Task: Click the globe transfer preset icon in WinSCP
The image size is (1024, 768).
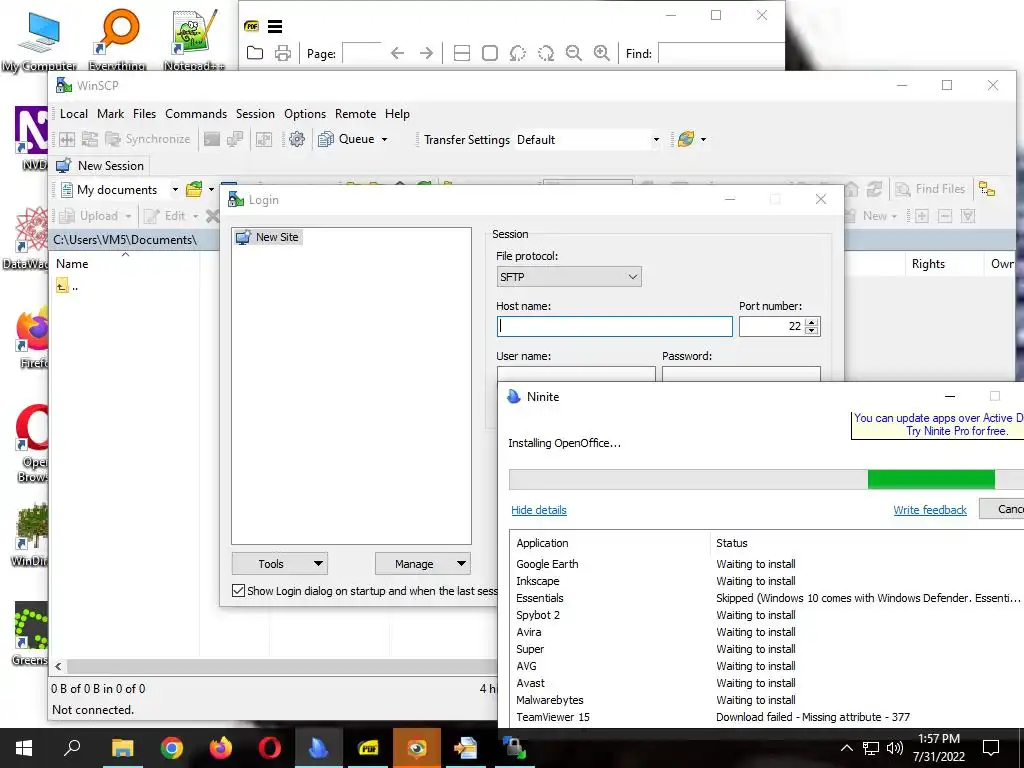Action: (686, 139)
